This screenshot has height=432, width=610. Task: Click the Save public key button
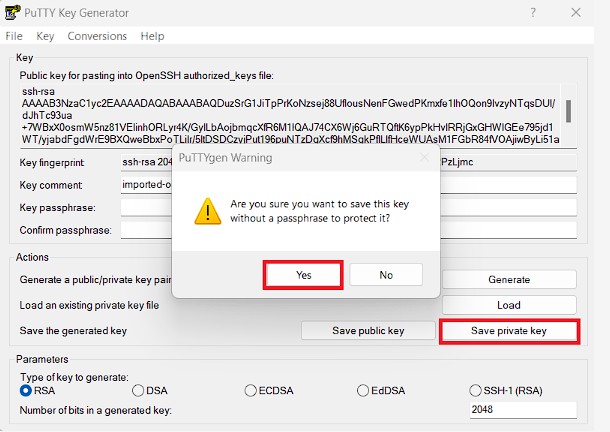tap(368, 331)
